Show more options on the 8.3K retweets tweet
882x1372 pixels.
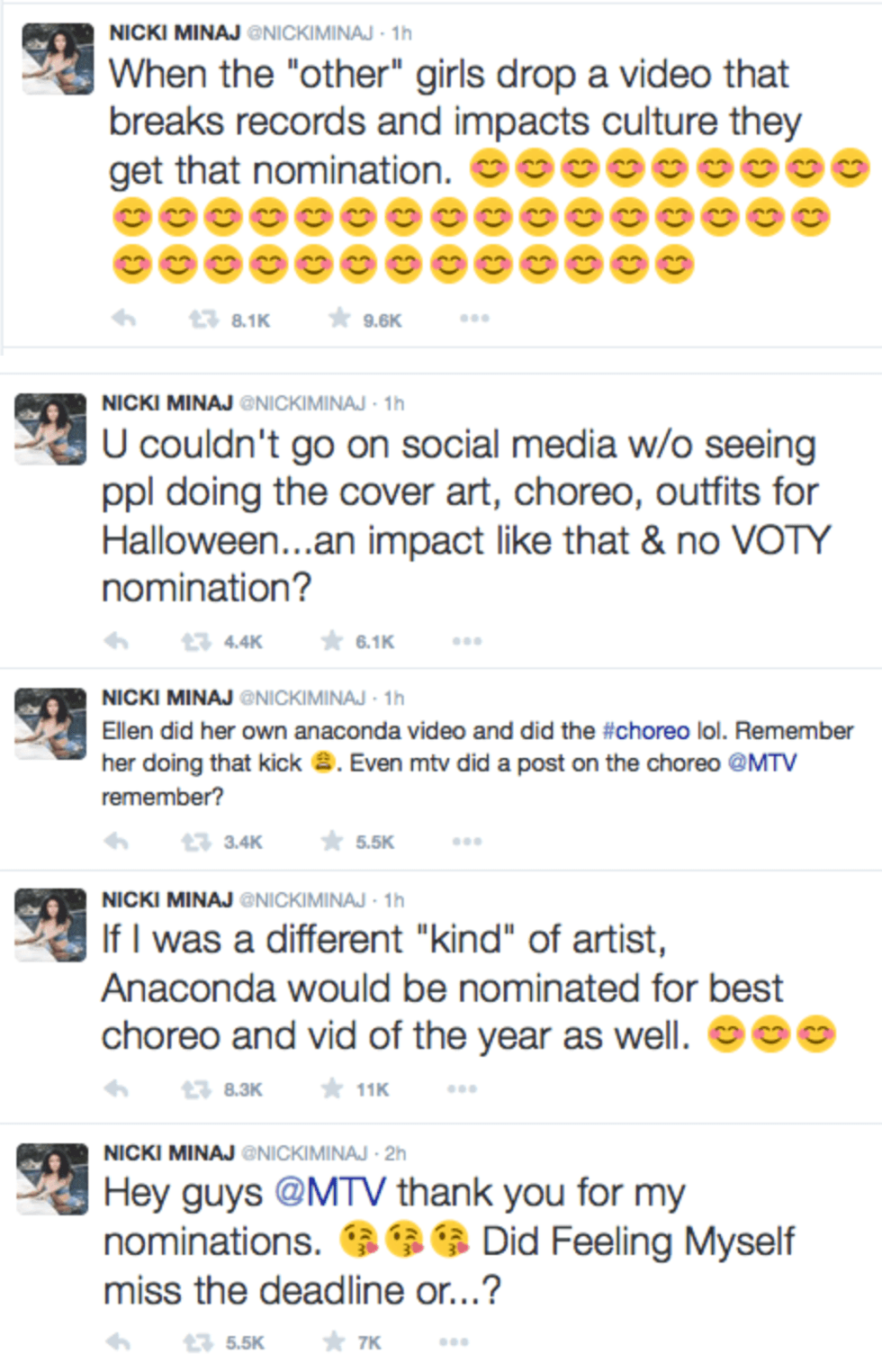pos(462,1089)
